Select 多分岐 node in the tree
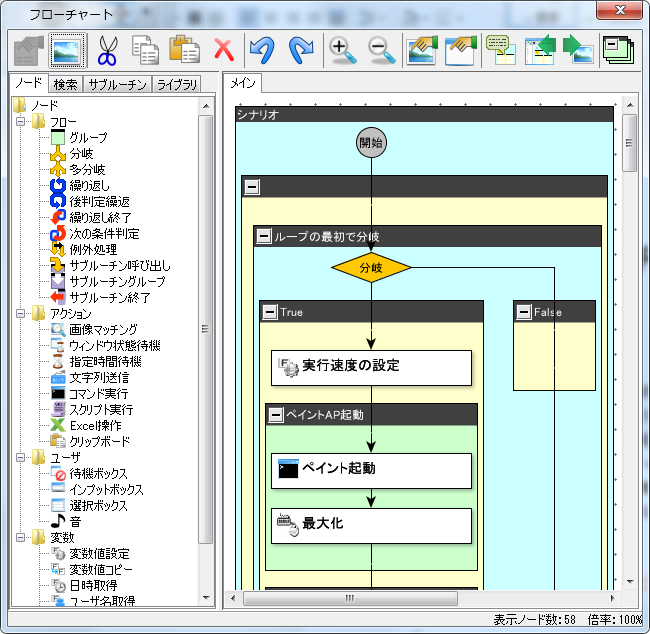650x634 pixels. coord(87,169)
